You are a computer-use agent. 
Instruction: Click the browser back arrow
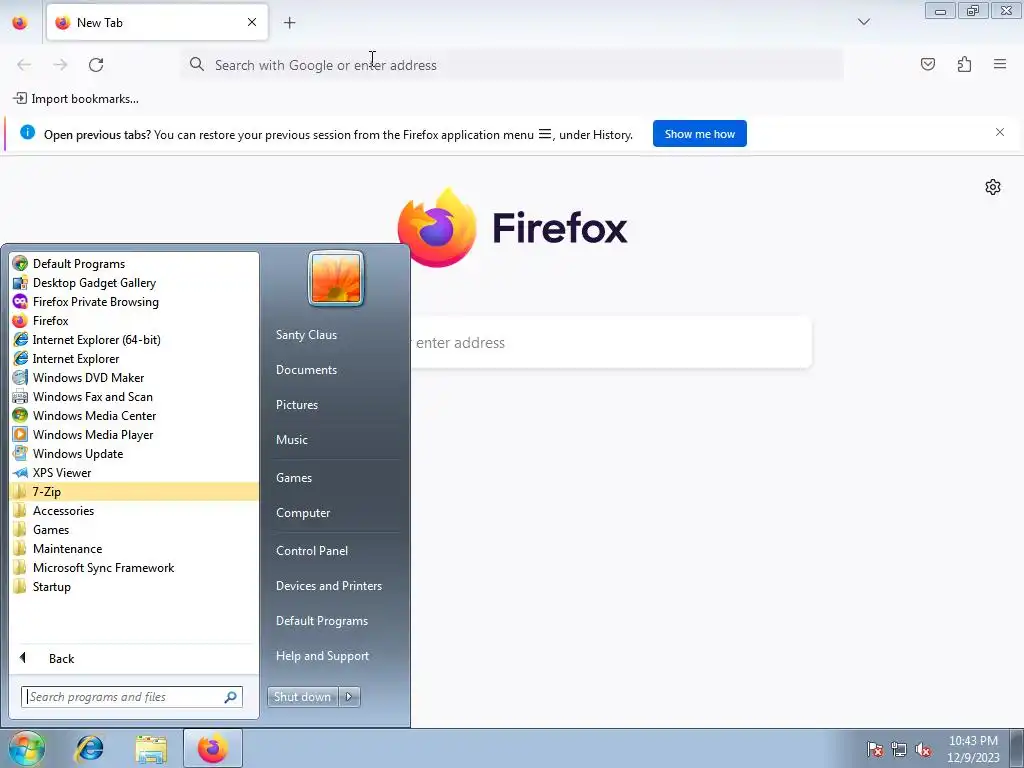[x=24, y=65]
